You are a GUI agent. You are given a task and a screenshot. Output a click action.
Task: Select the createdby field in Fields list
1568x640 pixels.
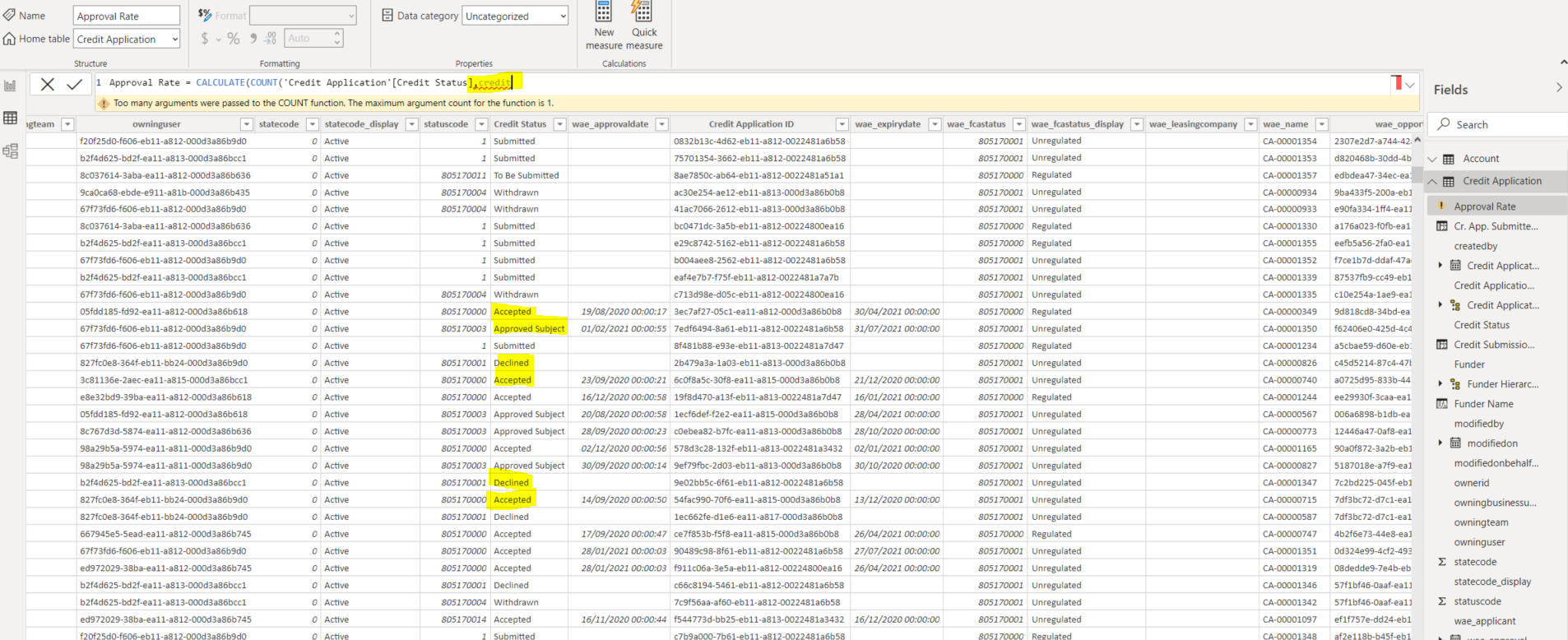pyautogui.click(x=1476, y=246)
